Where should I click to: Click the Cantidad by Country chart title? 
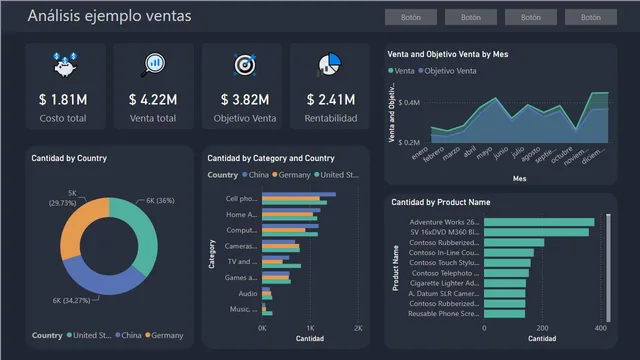69,158
